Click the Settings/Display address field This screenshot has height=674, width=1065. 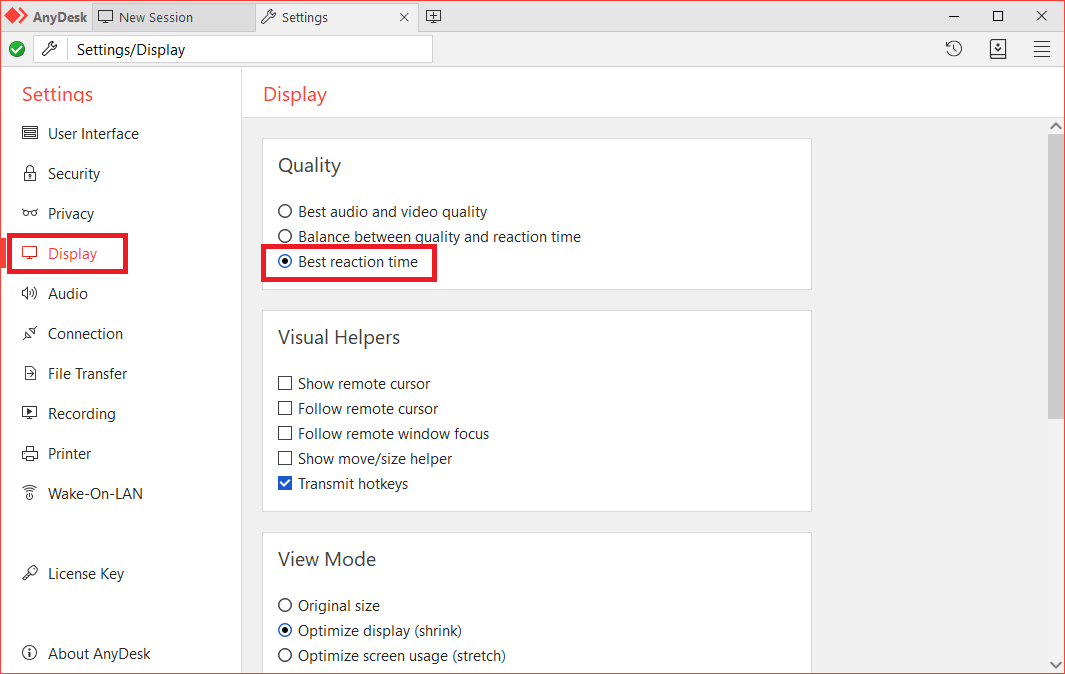coord(250,49)
